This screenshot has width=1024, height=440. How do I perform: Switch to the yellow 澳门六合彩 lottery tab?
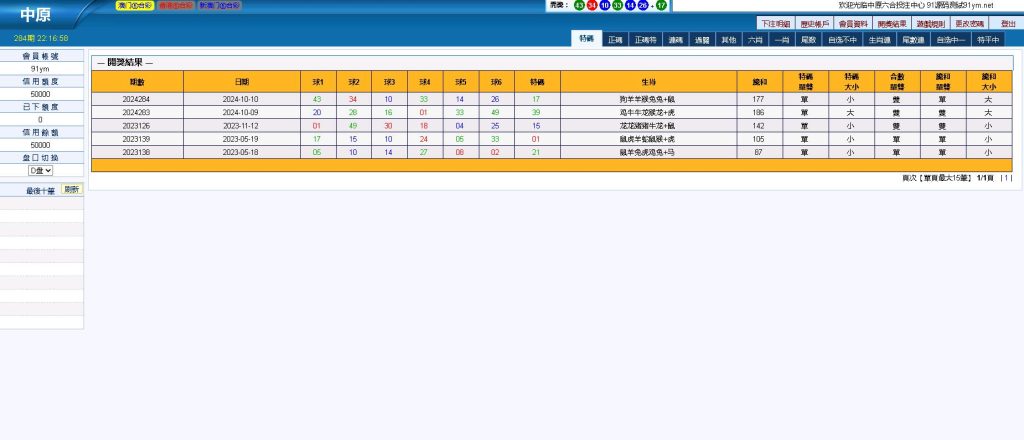tap(134, 6)
